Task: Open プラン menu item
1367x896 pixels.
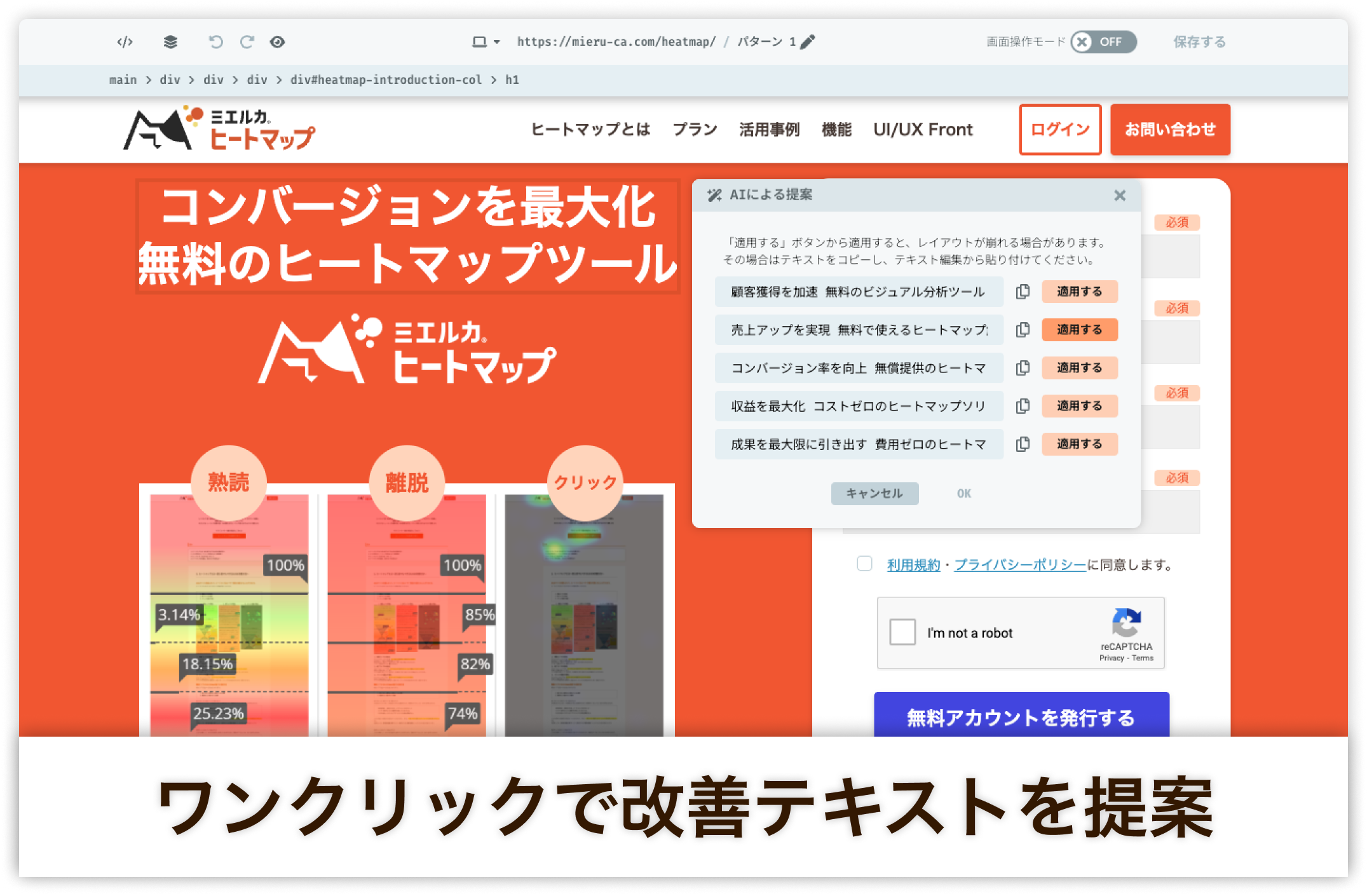Action: click(695, 130)
